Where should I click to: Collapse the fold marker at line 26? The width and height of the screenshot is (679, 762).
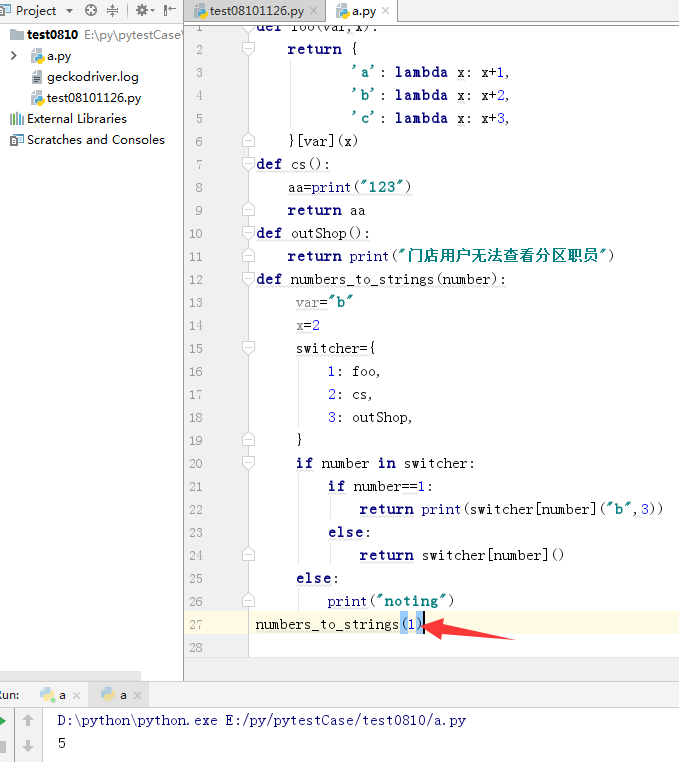click(248, 602)
